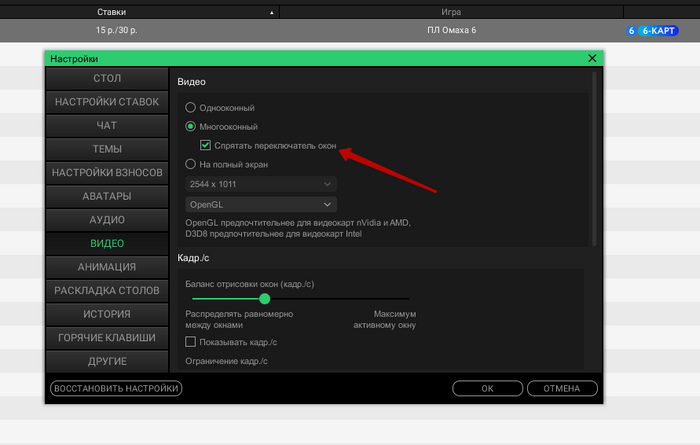Open the OpenGL renderer dropdown
700x445 pixels.
click(x=261, y=204)
